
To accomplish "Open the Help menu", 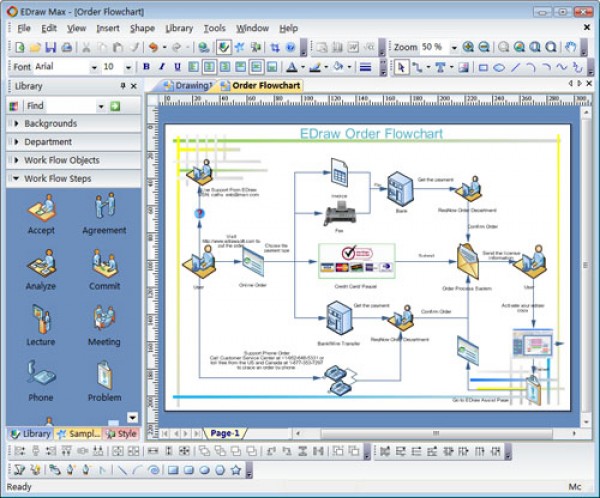I will tap(289, 28).
